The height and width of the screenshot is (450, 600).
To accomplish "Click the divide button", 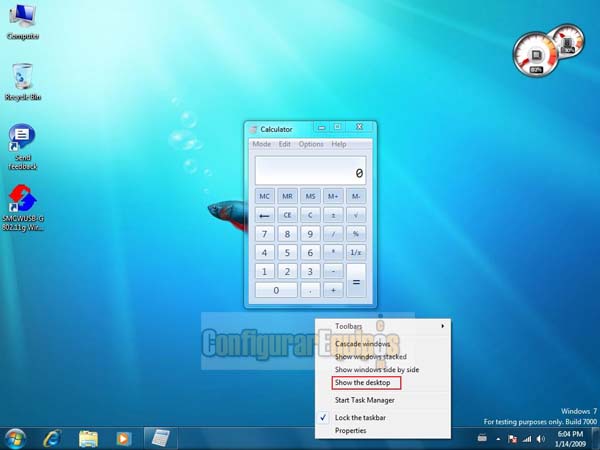I will 333,234.
